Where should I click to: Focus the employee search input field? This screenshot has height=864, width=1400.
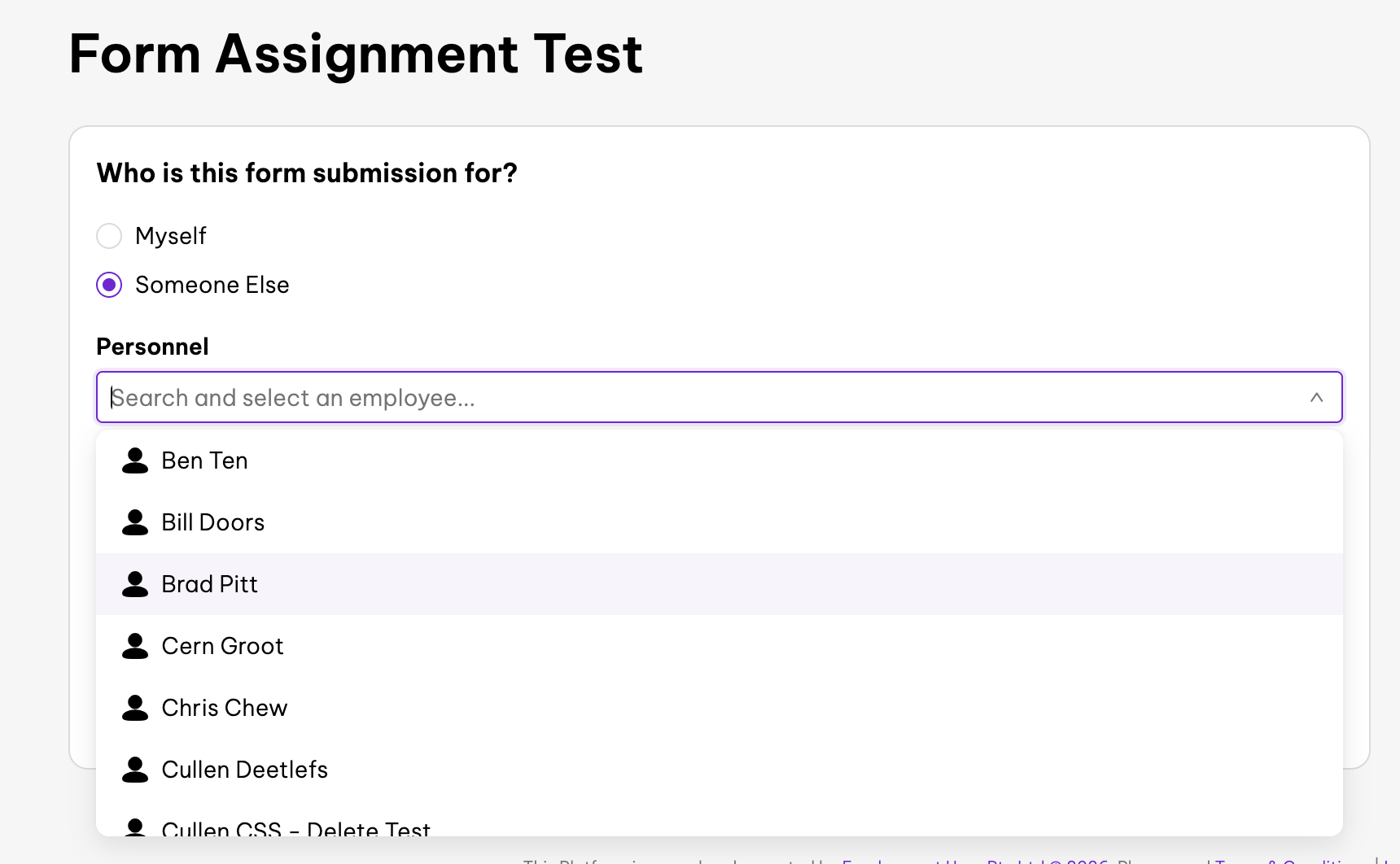point(700,398)
